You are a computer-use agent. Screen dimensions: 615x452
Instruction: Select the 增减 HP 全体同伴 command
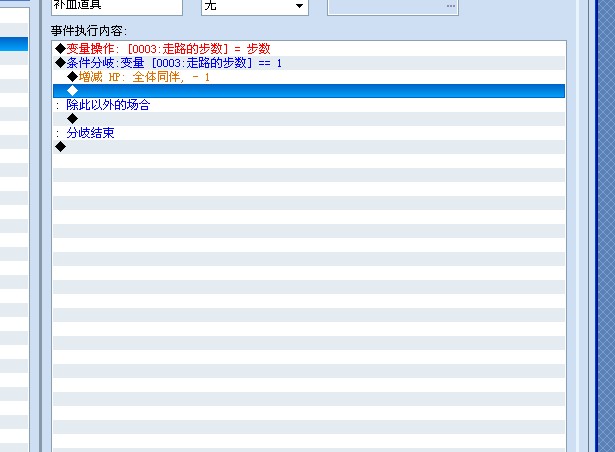click(309, 77)
